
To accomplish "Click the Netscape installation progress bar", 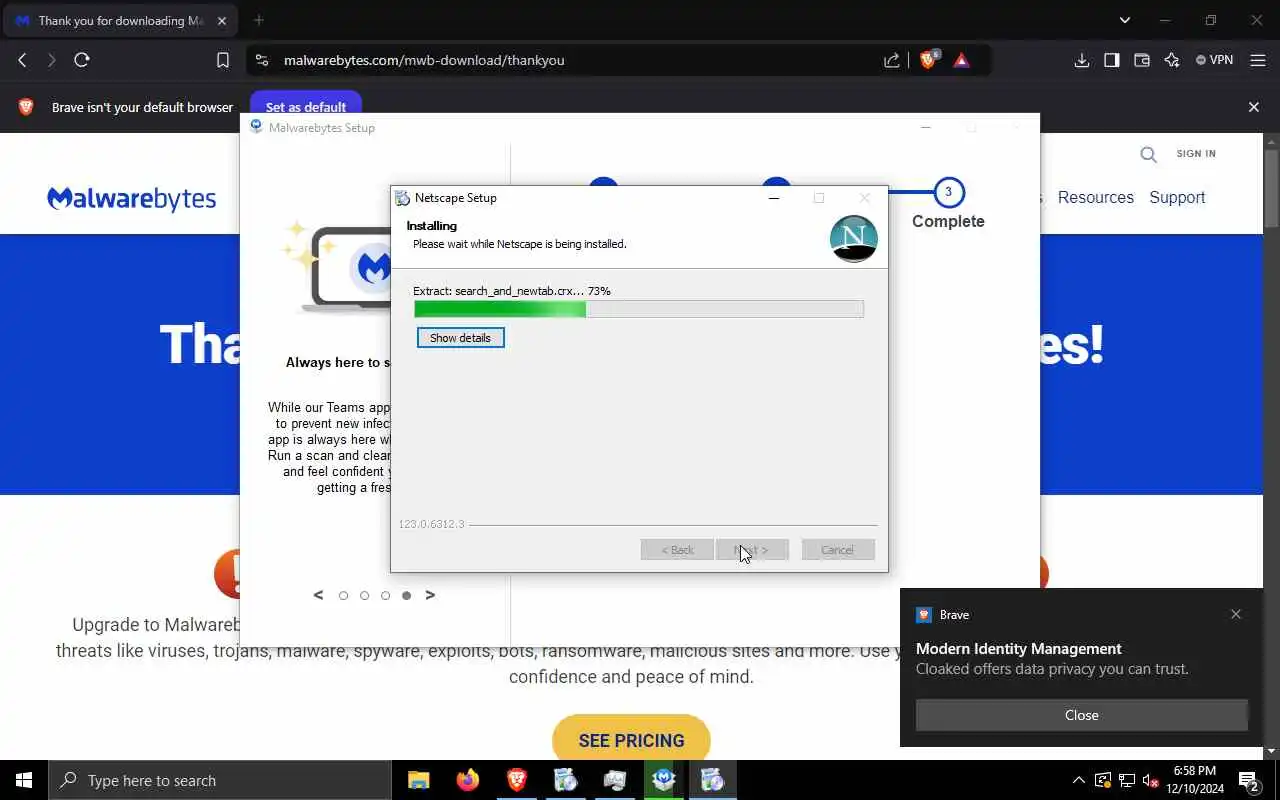I will [x=638, y=309].
